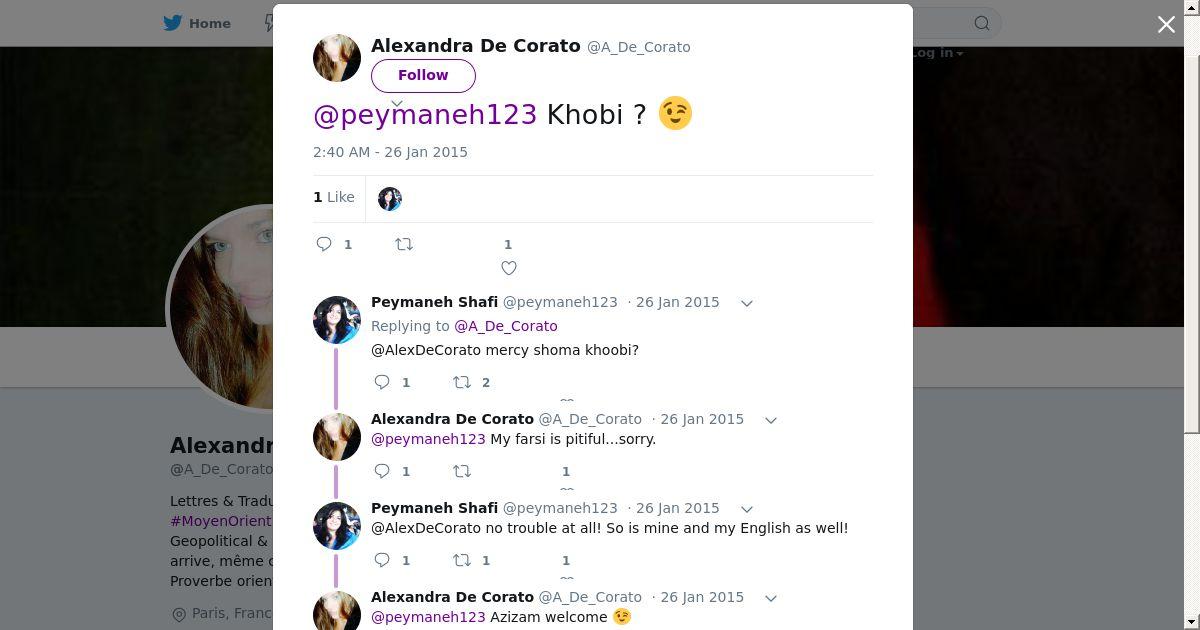Go to the Home tab
The width and height of the screenshot is (1200, 630).
coord(198,23)
